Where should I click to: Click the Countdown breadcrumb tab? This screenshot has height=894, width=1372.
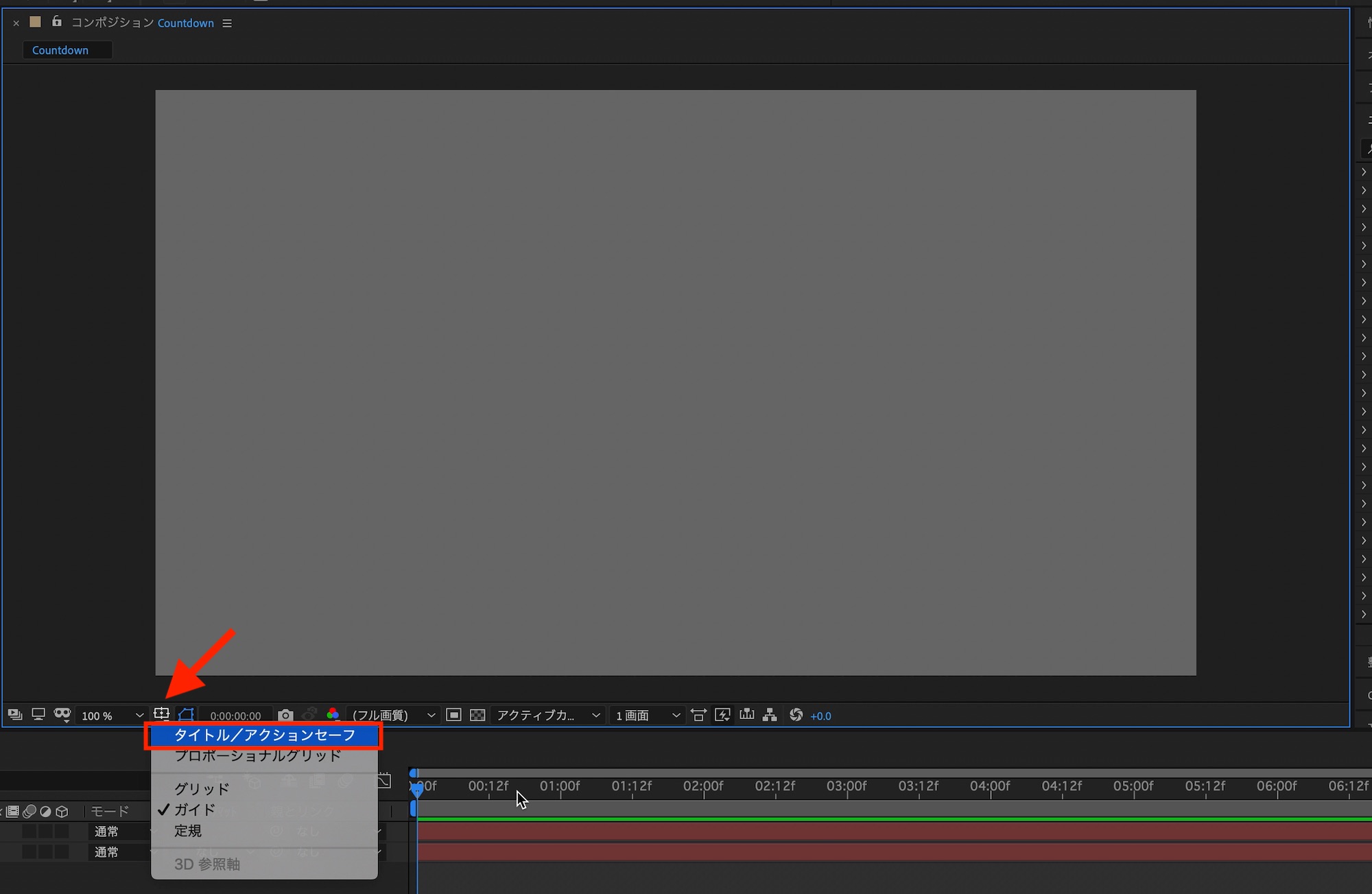click(x=60, y=50)
